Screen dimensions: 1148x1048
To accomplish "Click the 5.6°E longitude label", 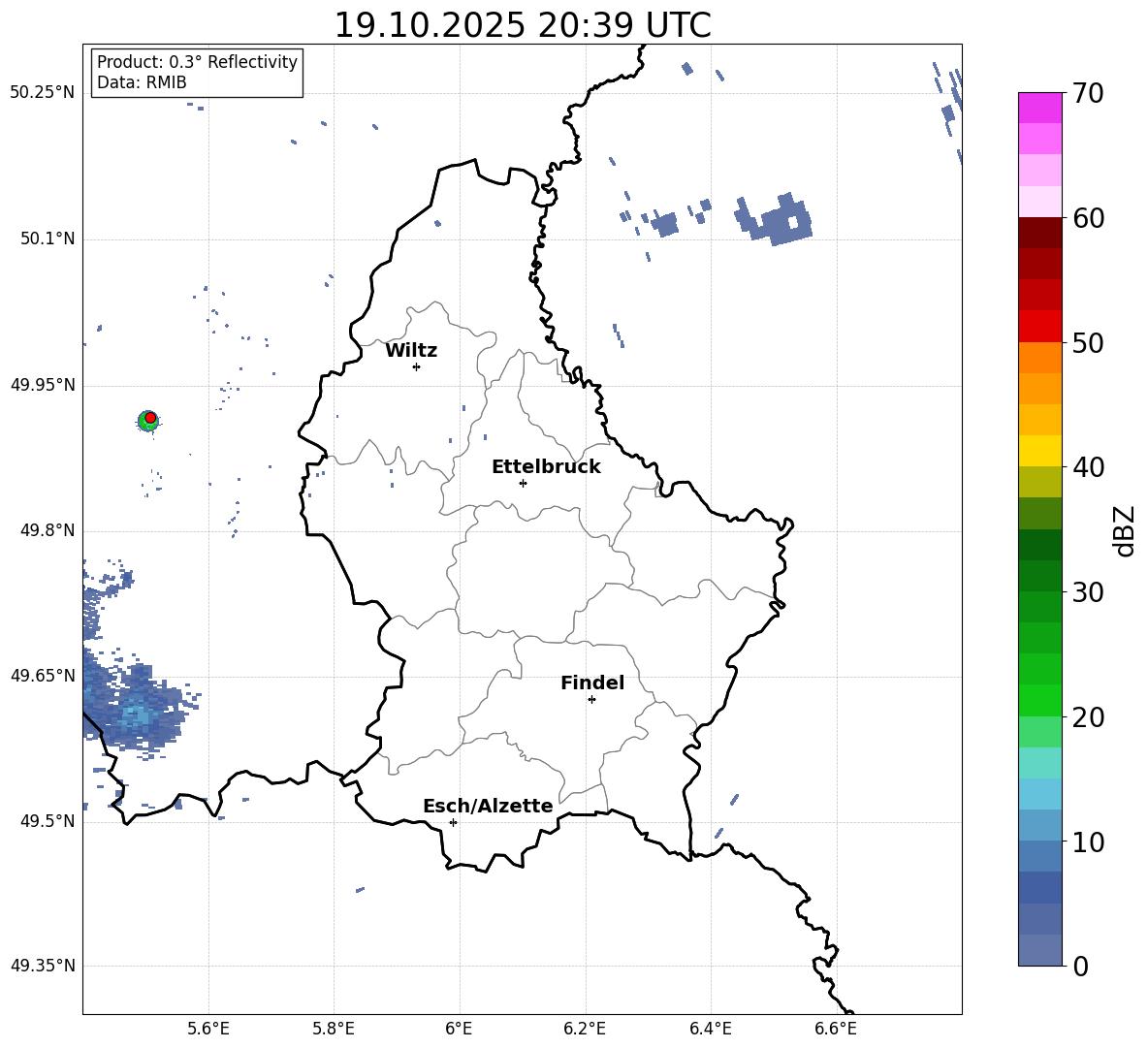I will pyautogui.click(x=208, y=1029).
